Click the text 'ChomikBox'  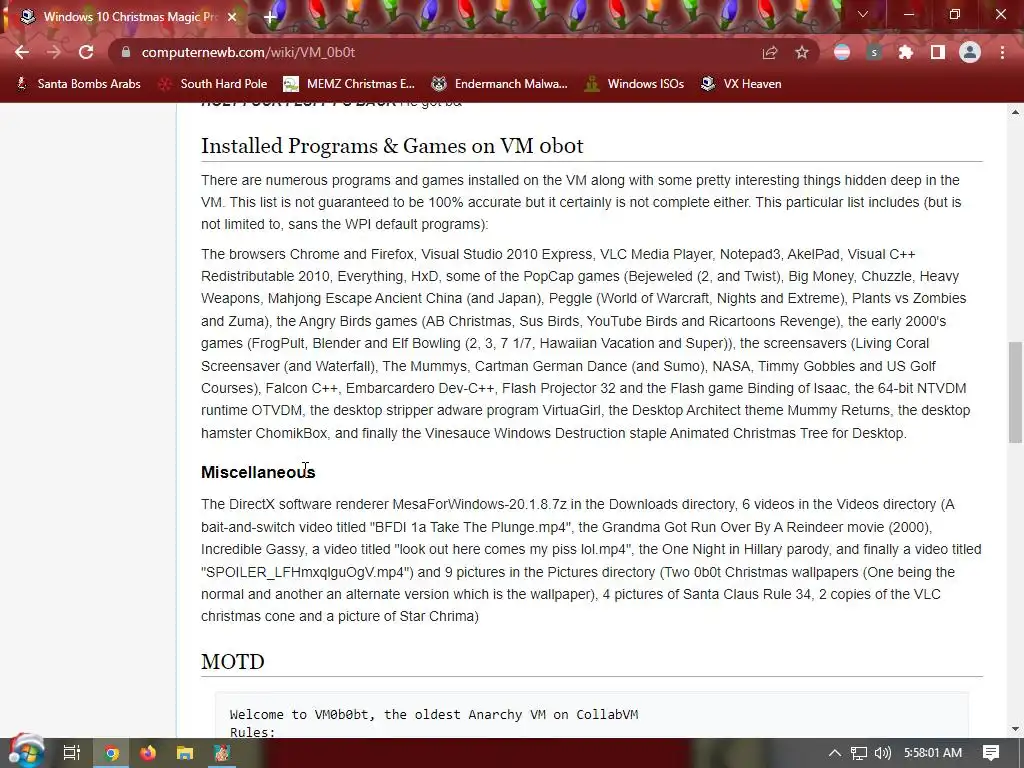(x=291, y=433)
